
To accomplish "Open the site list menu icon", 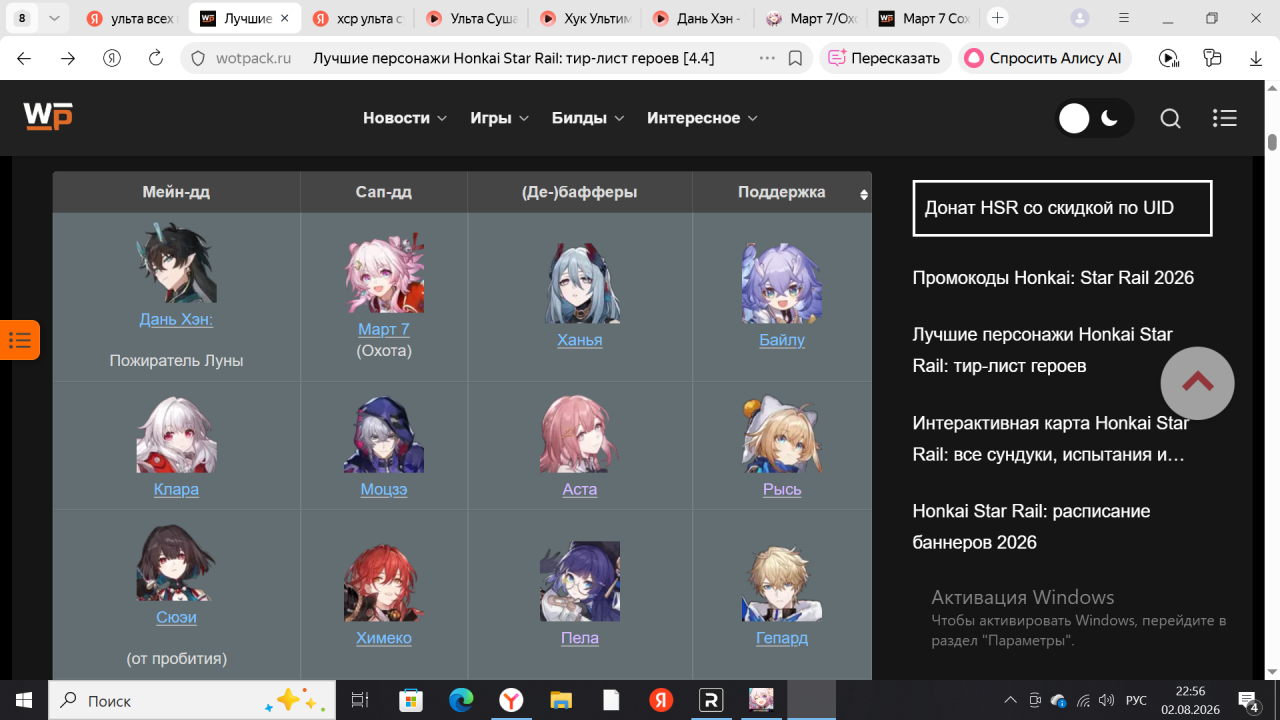I will point(1225,118).
